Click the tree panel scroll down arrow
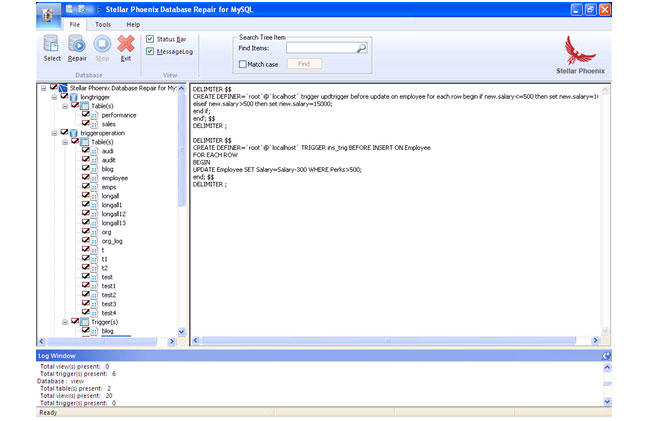645x421 pixels. (181, 332)
